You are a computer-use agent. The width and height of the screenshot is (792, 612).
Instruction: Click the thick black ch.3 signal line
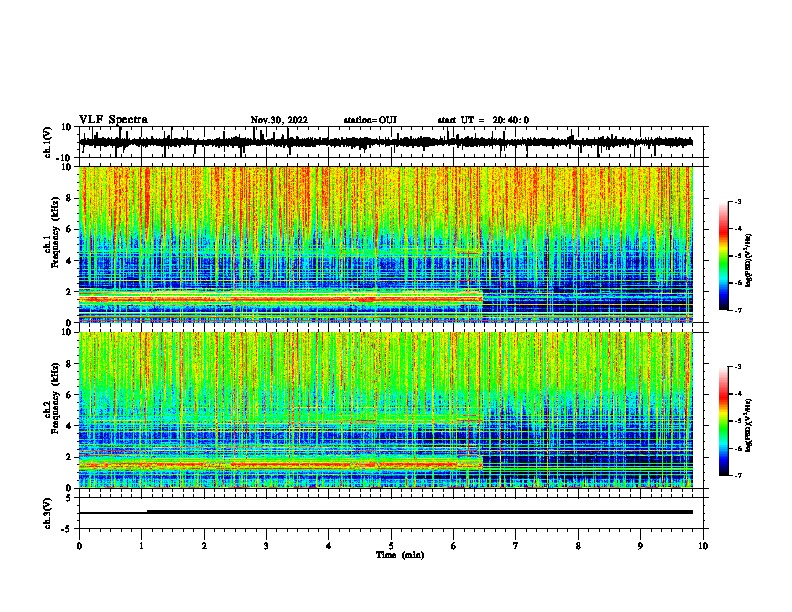click(x=419, y=512)
